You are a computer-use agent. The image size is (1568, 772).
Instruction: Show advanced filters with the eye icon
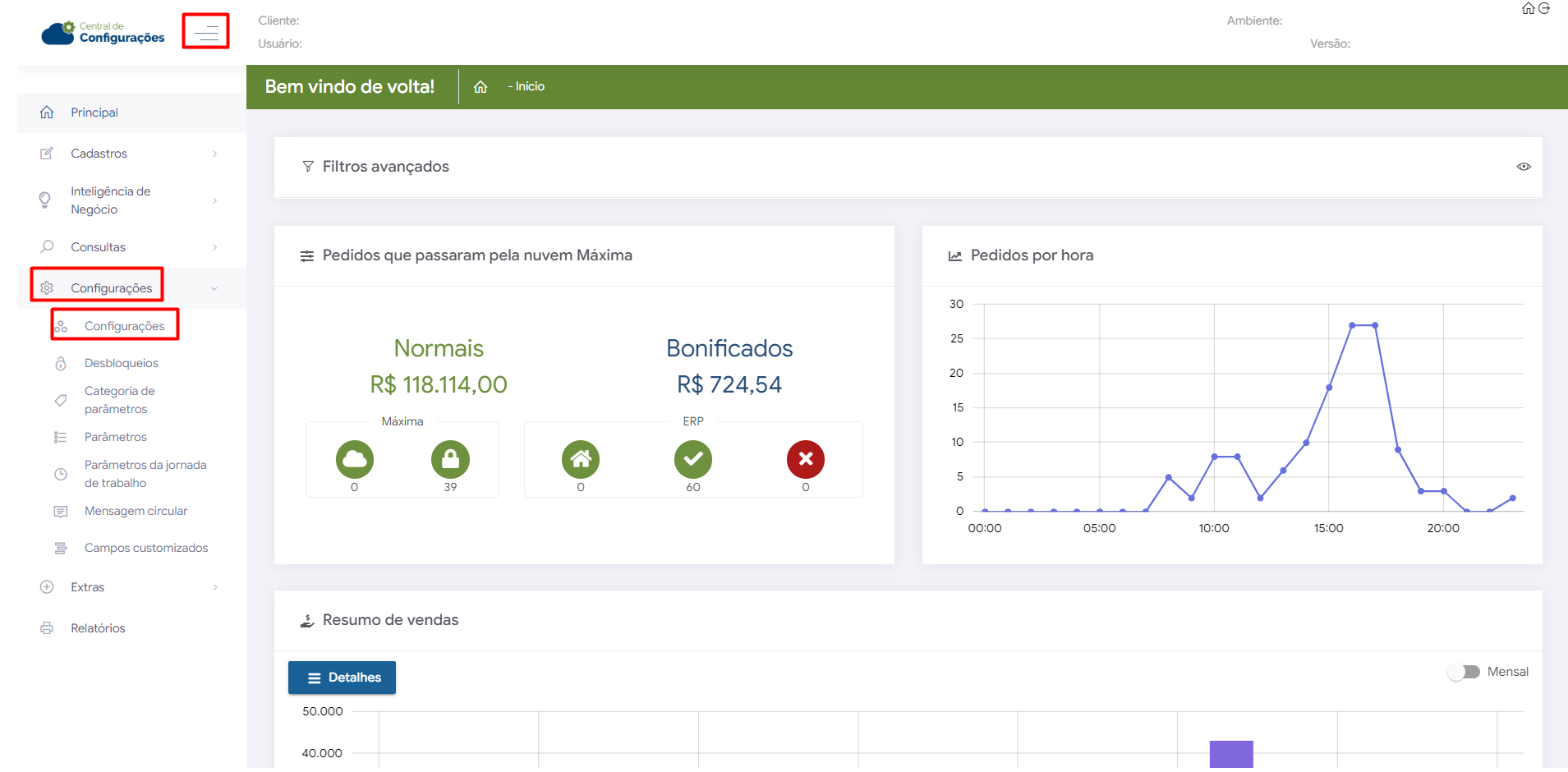[1523, 167]
